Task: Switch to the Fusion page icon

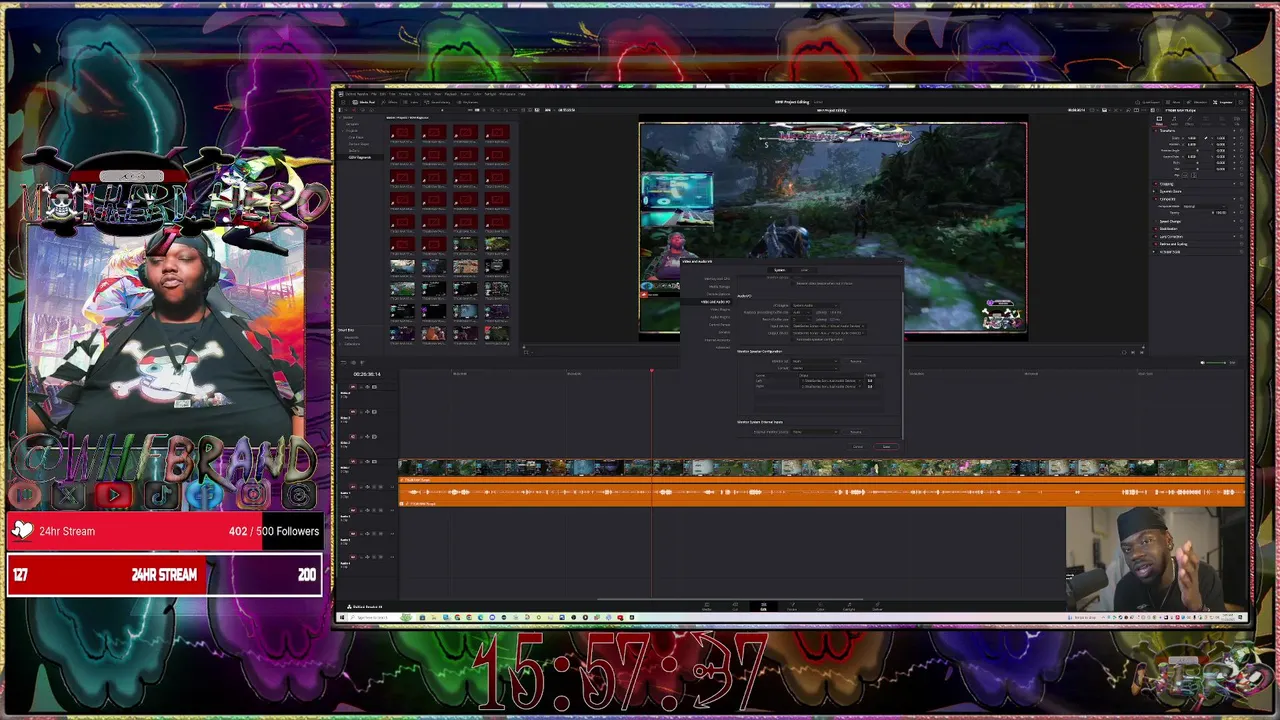Action: (792, 606)
